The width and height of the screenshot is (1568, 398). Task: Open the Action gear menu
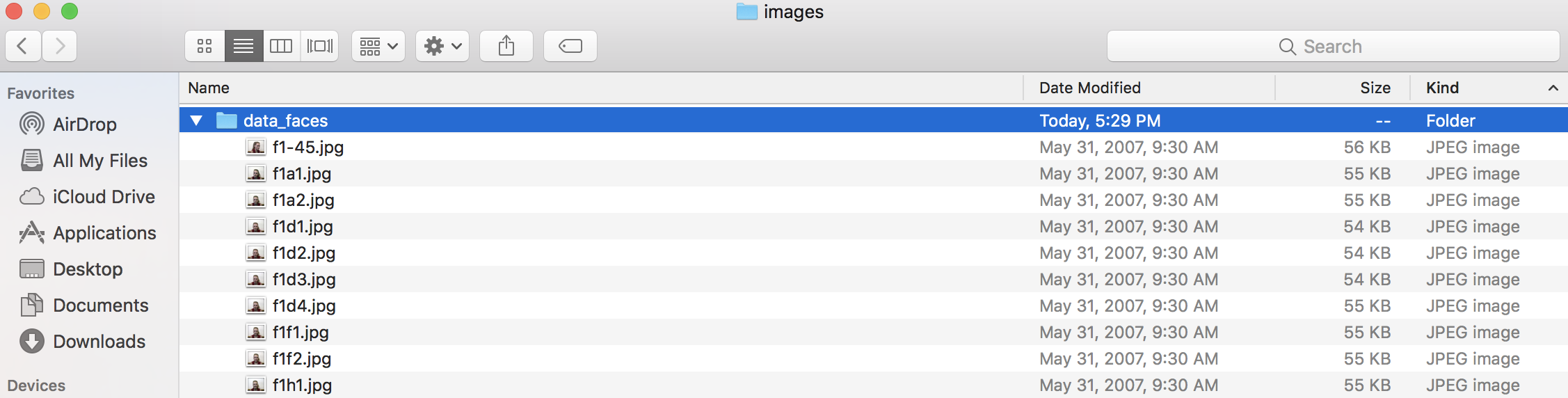(x=442, y=46)
